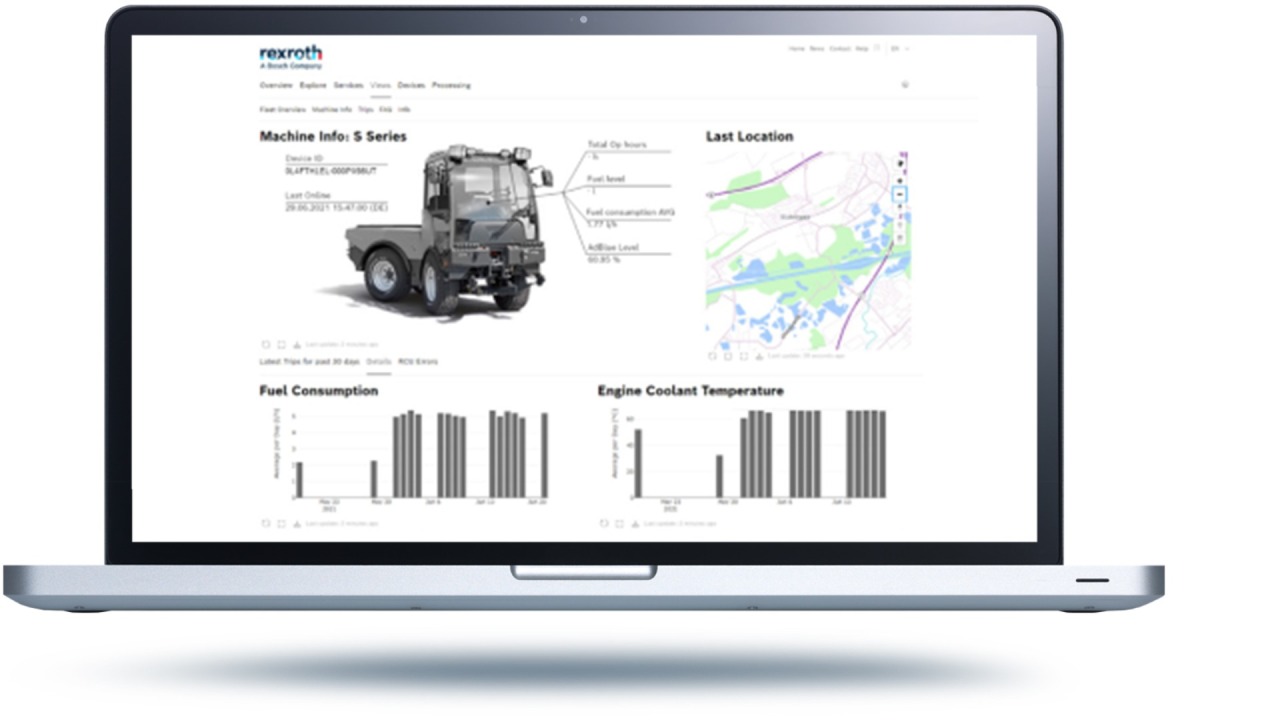Open the RCU Errors tab
The height and width of the screenshot is (720, 1280).
[418, 361]
